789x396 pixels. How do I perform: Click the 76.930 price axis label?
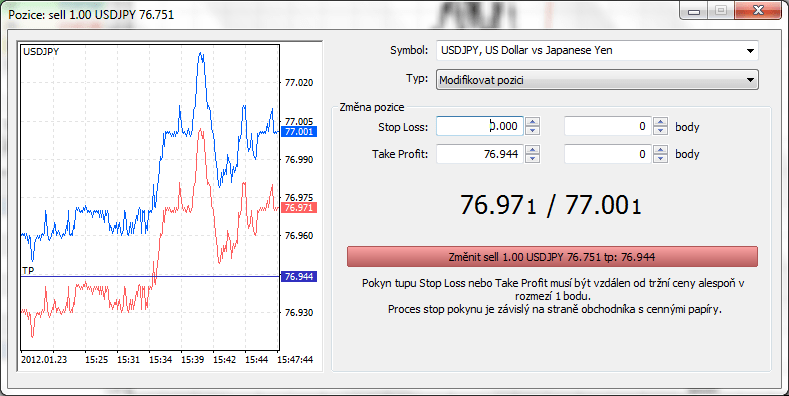click(x=299, y=312)
